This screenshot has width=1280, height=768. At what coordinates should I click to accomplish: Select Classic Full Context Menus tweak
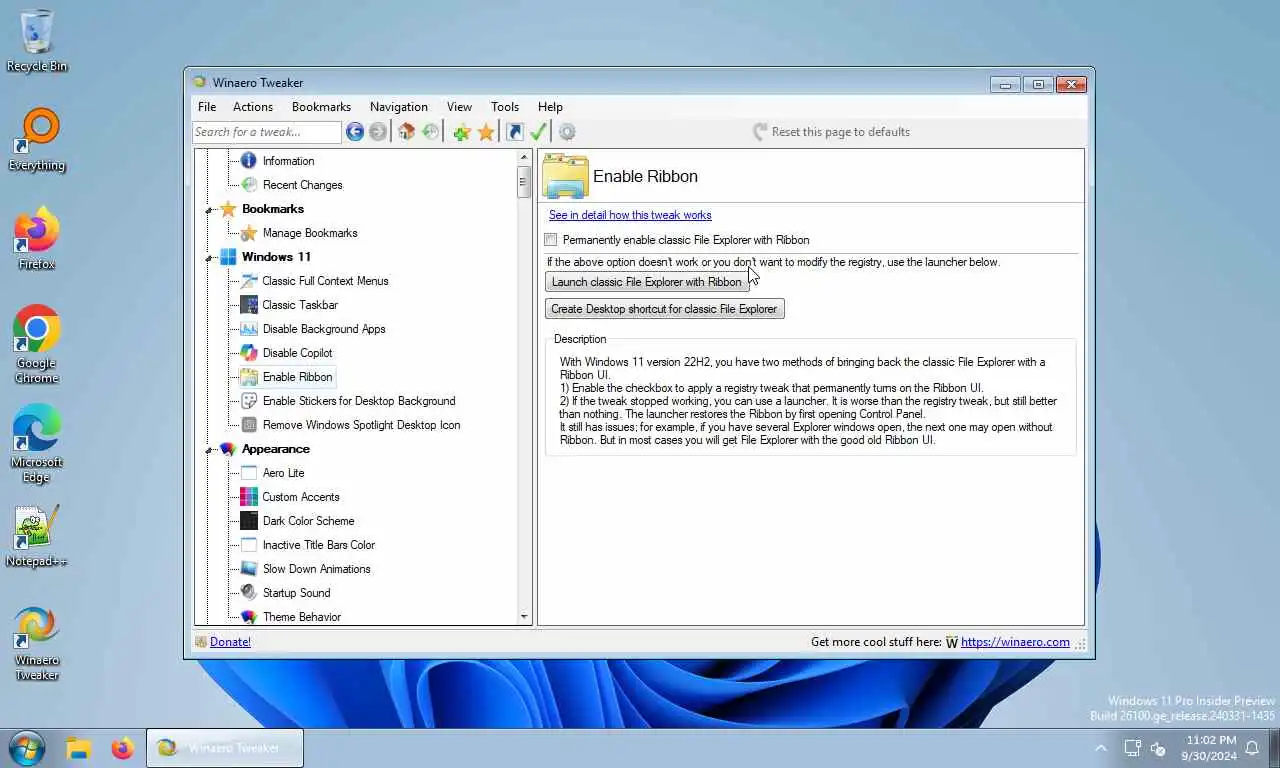point(325,281)
